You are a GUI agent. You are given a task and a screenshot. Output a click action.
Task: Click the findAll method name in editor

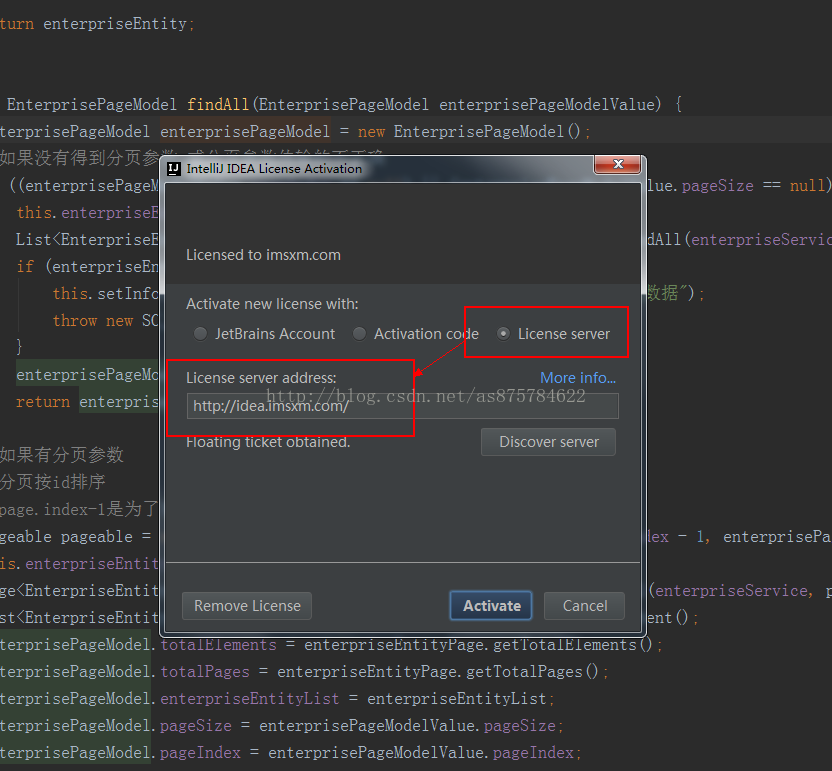click(x=218, y=105)
